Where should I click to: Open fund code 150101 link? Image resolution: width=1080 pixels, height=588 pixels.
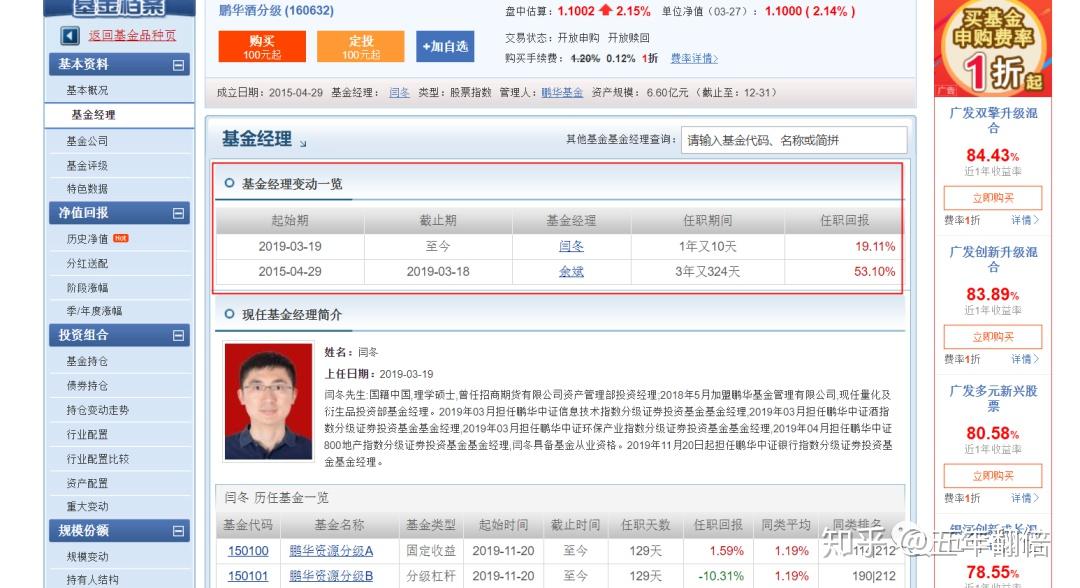point(248,576)
